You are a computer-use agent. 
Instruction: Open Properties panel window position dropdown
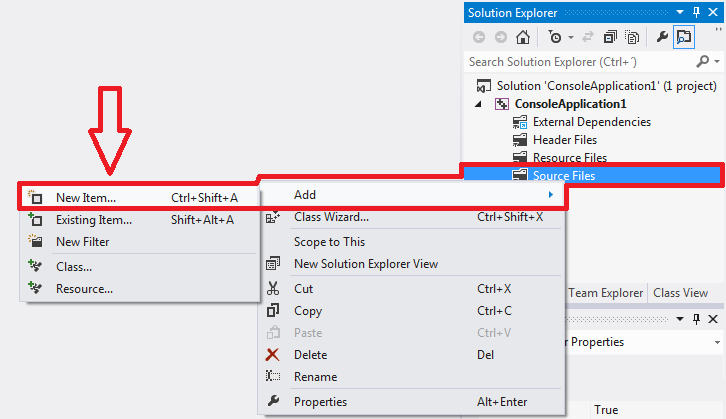pyautogui.click(x=680, y=319)
